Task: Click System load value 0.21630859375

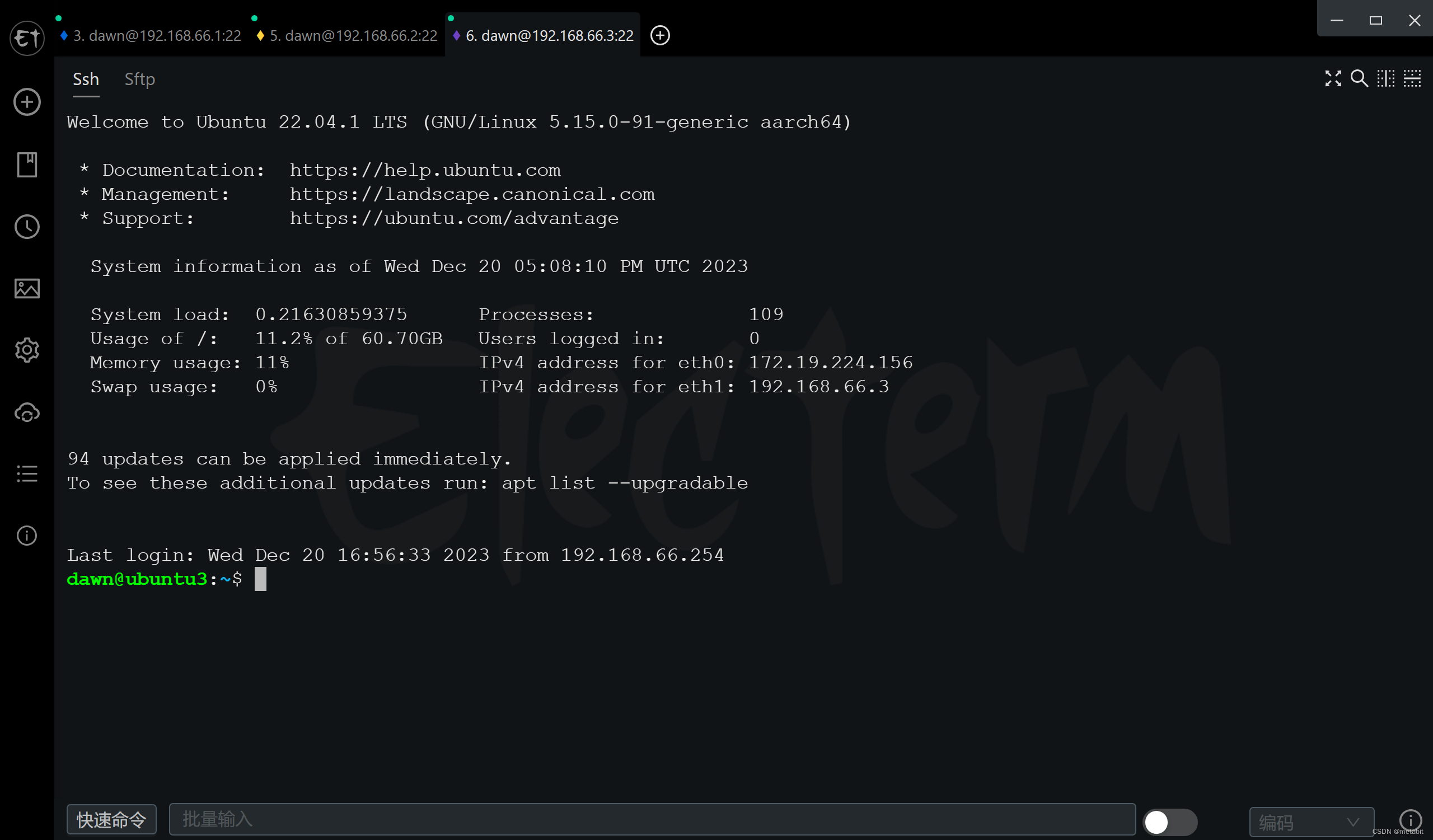Action: pyautogui.click(x=331, y=315)
